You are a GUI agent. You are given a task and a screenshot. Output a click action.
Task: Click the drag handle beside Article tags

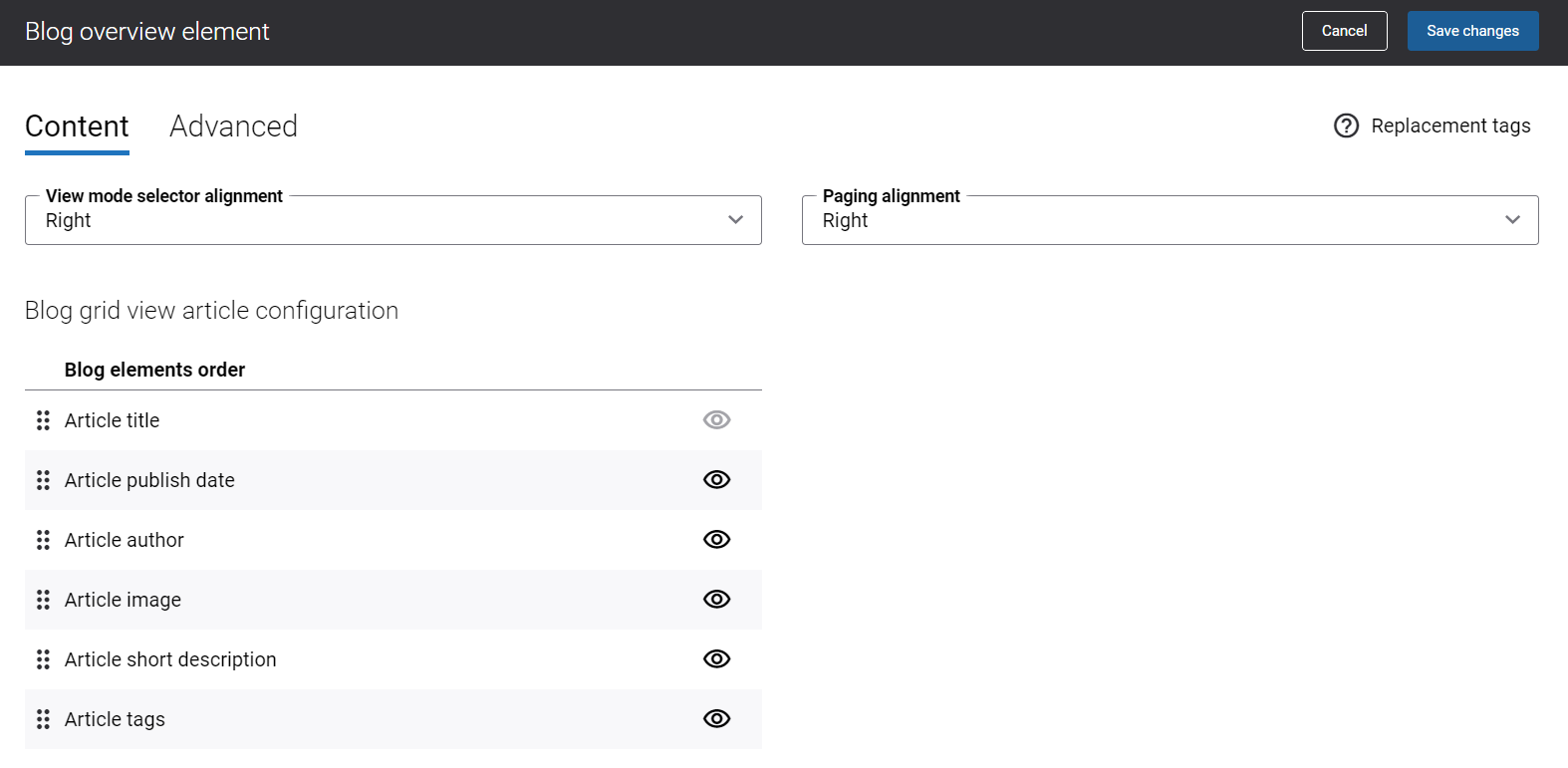43,719
